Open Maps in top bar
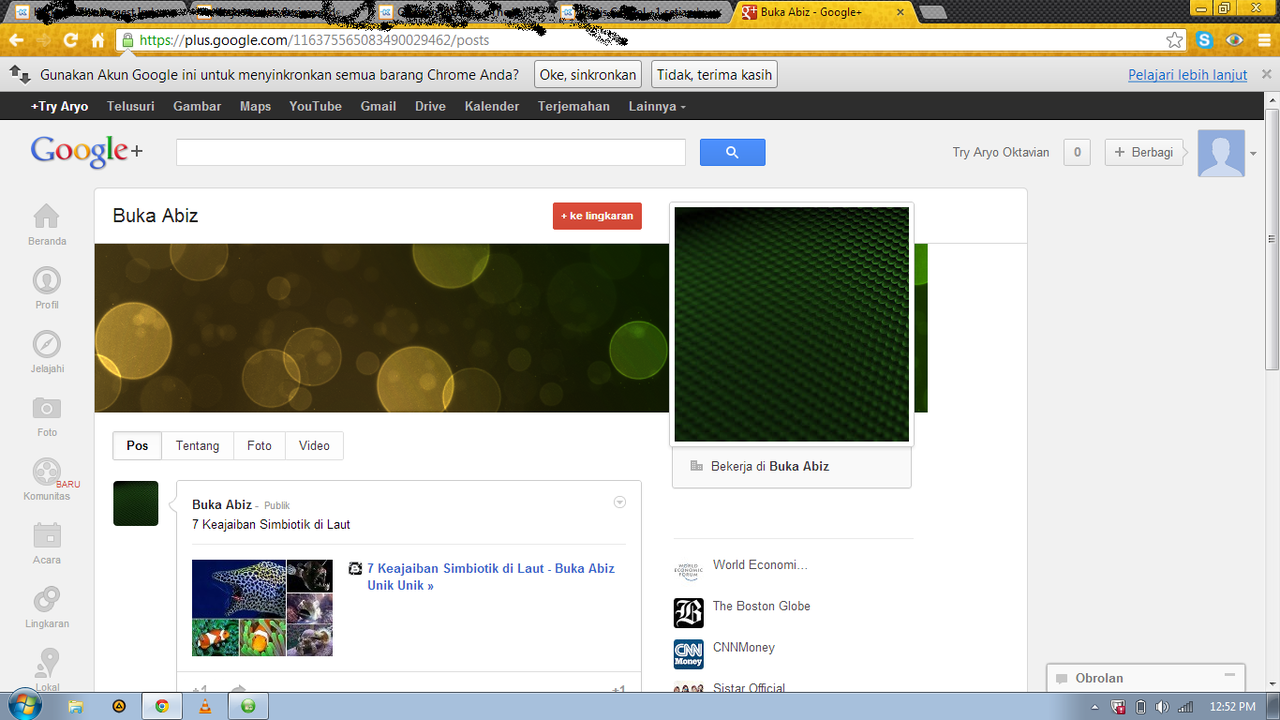 click(255, 106)
